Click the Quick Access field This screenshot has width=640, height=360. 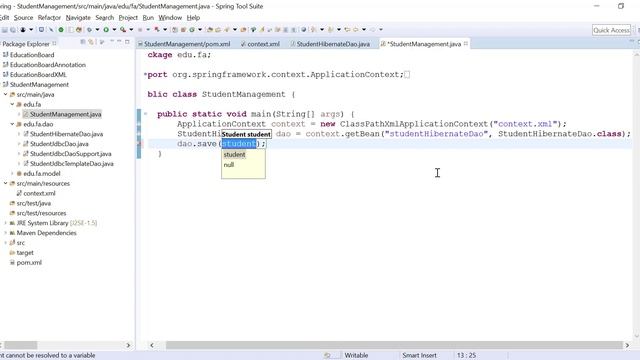(611, 30)
